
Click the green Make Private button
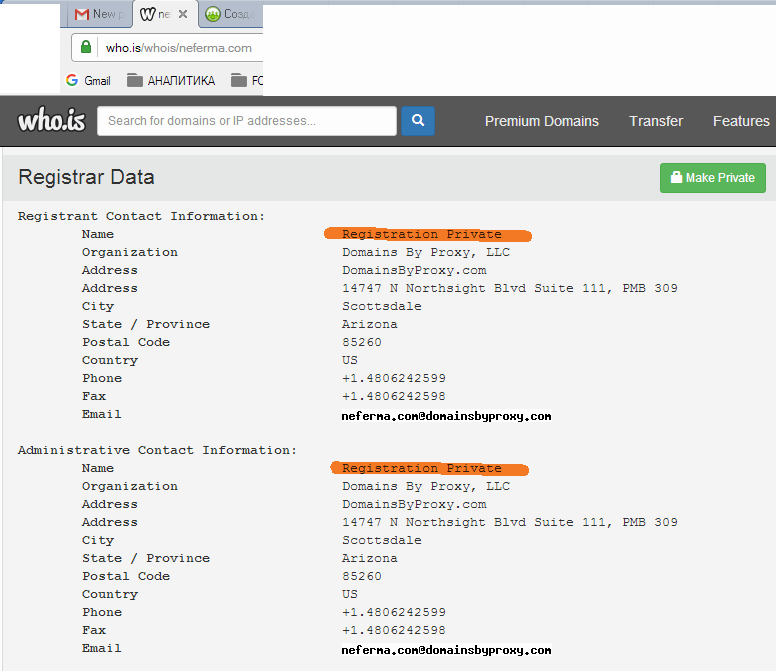[x=713, y=178]
